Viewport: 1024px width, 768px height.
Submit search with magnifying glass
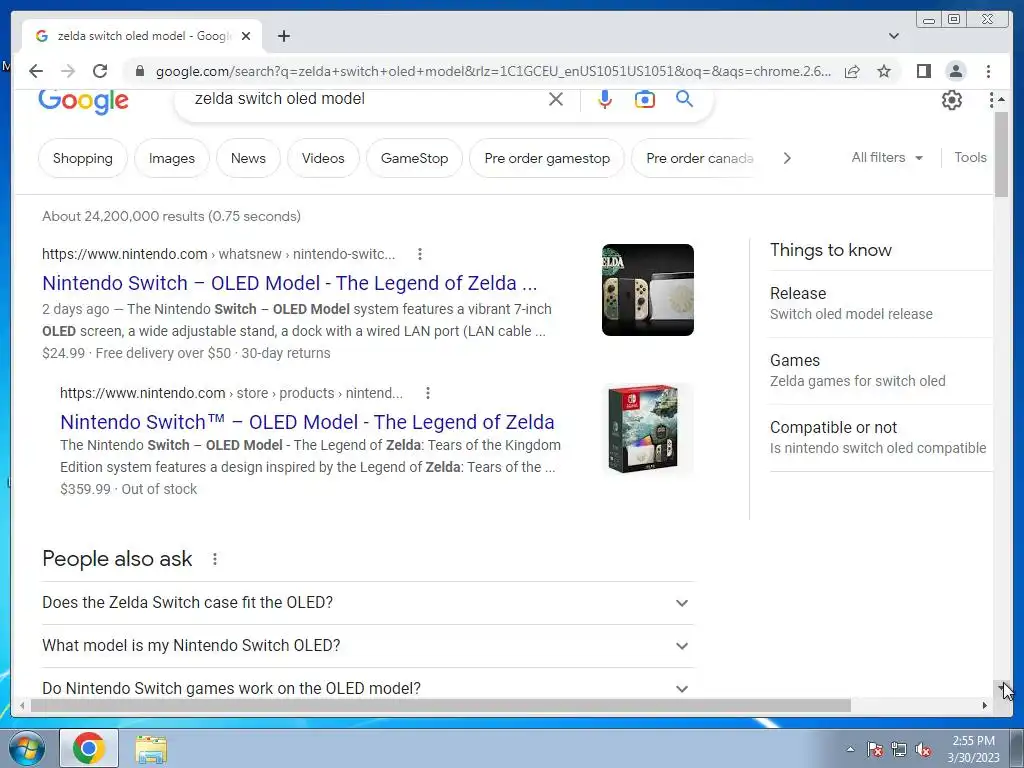tap(684, 99)
